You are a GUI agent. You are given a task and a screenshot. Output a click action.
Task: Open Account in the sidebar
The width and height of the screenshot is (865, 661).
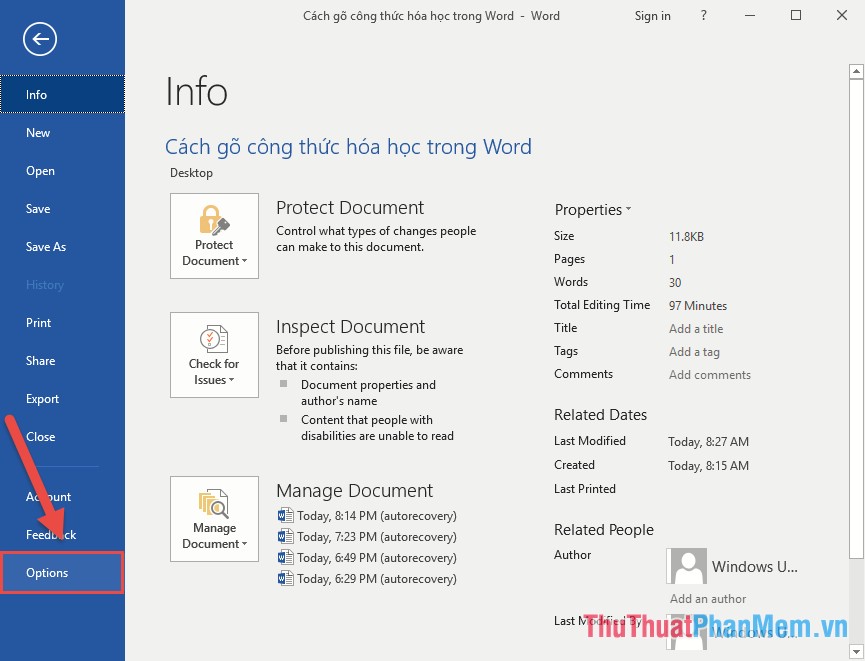click(x=62, y=497)
